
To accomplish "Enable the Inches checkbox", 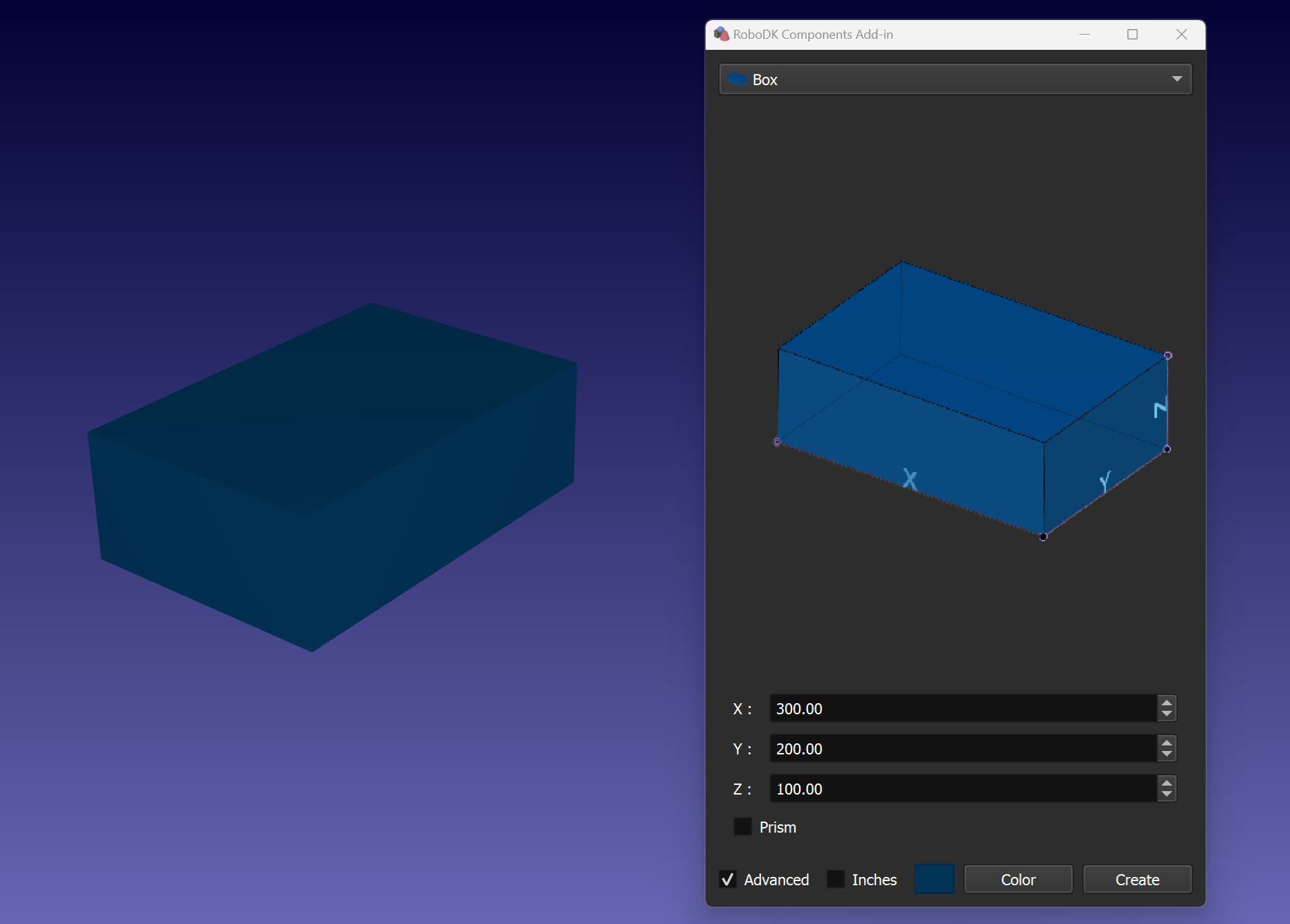I will click(x=835, y=878).
